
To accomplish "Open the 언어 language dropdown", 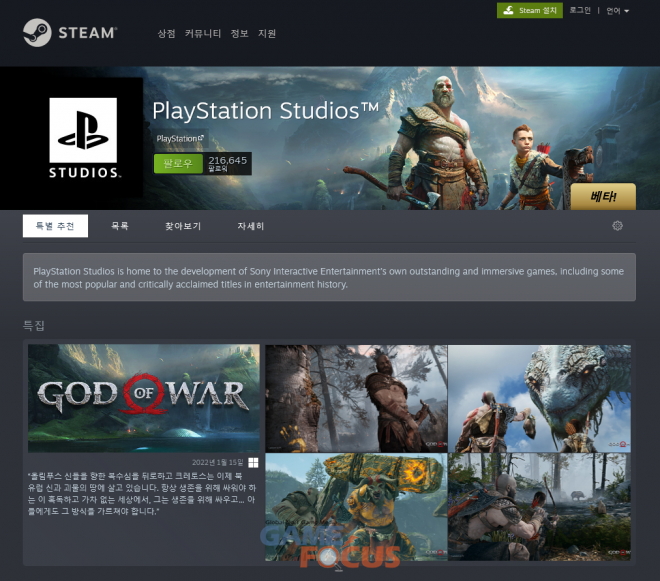I will (x=617, y=11).
